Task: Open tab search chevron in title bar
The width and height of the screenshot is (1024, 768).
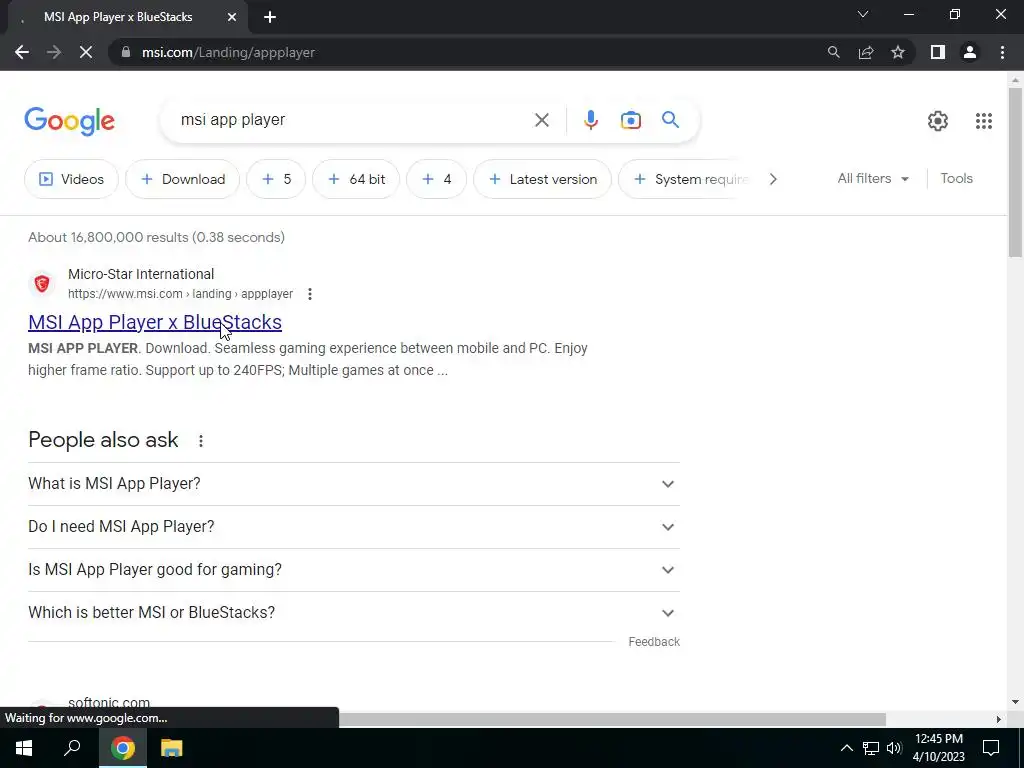Action: [x=863, y=14]
